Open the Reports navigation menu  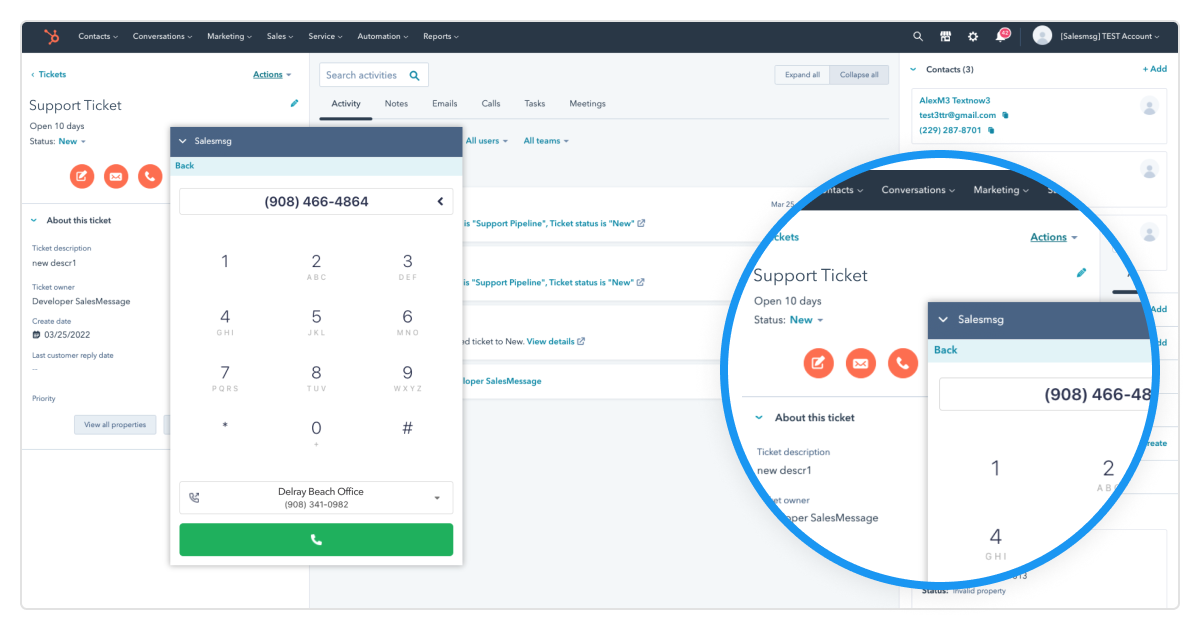coord(441,37)
